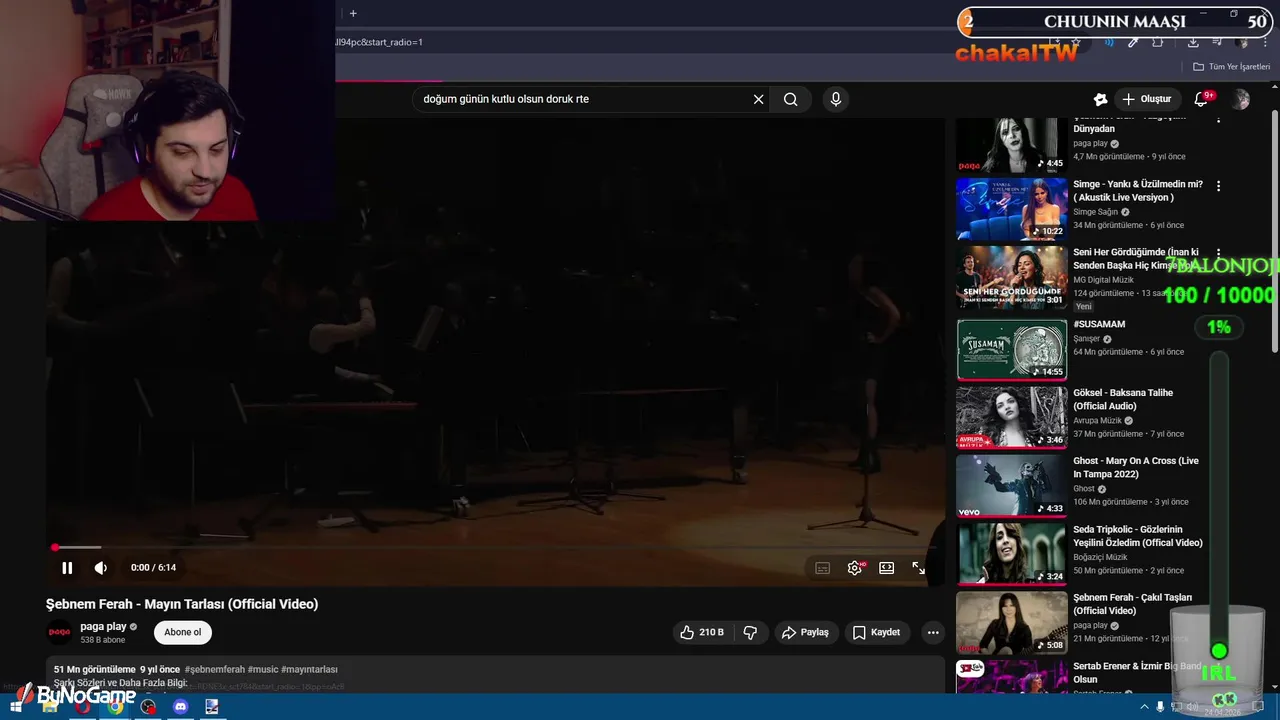
Task: Open the Şanışer channel name
Action: [x=1086, y=339]
